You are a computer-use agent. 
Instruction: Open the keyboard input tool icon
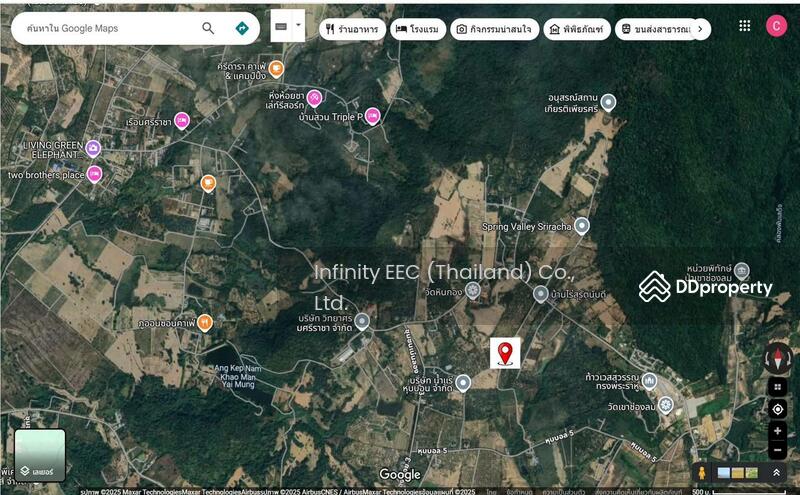281,26
